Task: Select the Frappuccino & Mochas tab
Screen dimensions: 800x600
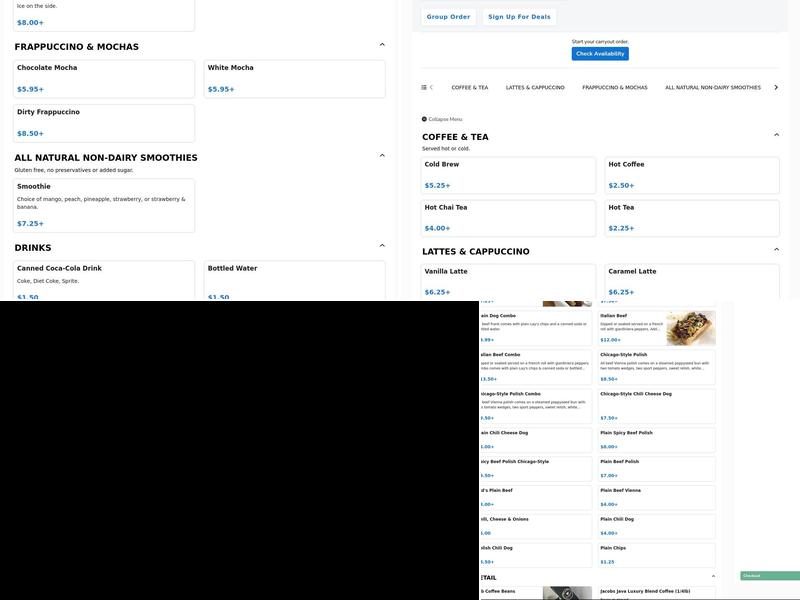Action: (614, 87)
